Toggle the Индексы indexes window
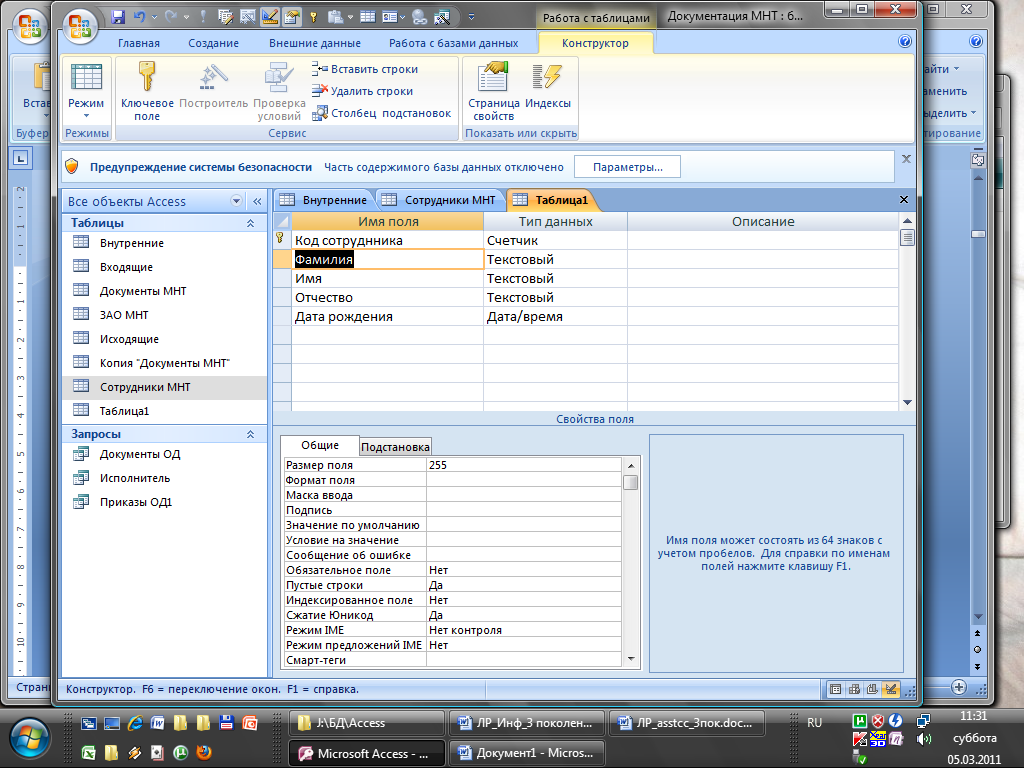Screen dimensions: 1024x768 [x=548, y=86]
